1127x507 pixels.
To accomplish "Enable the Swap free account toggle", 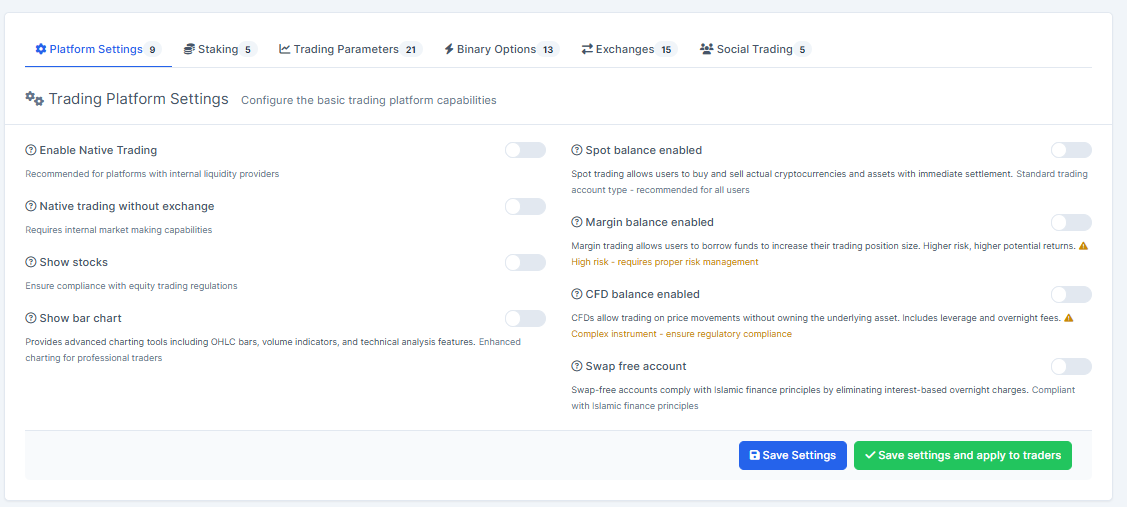I will [1071, 366].
